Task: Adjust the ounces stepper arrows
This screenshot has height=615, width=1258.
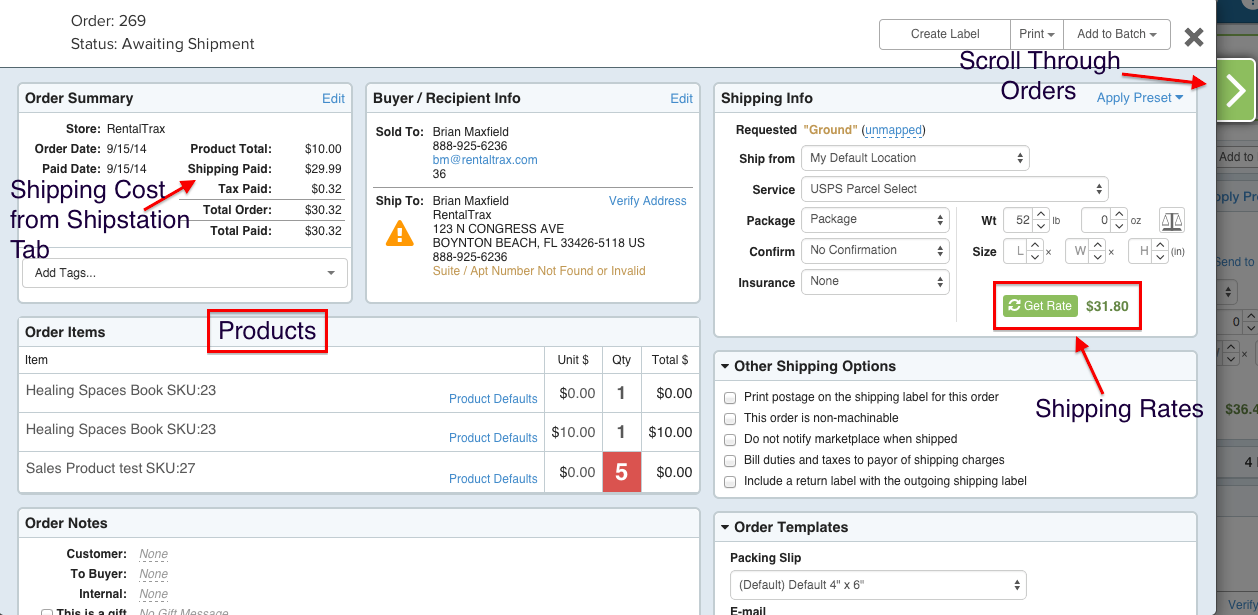Action: point(1119,220)
